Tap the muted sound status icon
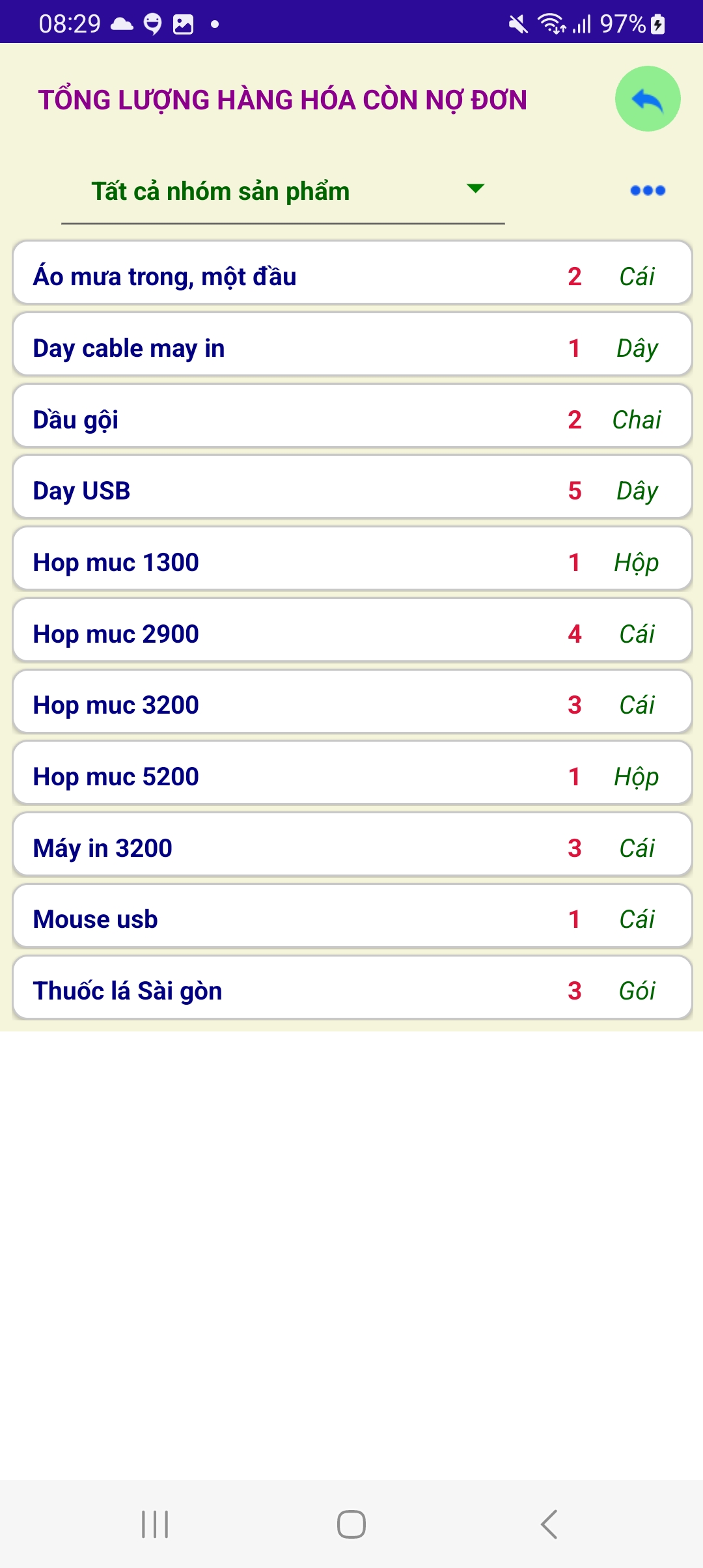Viewport: 703px width, 1568px height. point(518,25)
